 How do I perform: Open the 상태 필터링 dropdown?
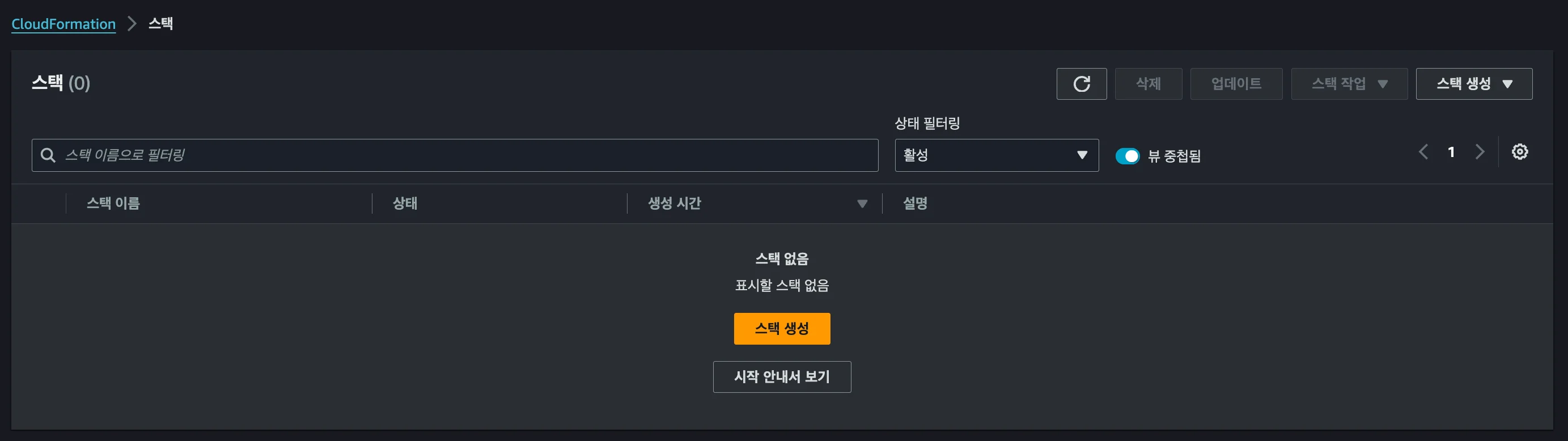[x=997, y=155]
